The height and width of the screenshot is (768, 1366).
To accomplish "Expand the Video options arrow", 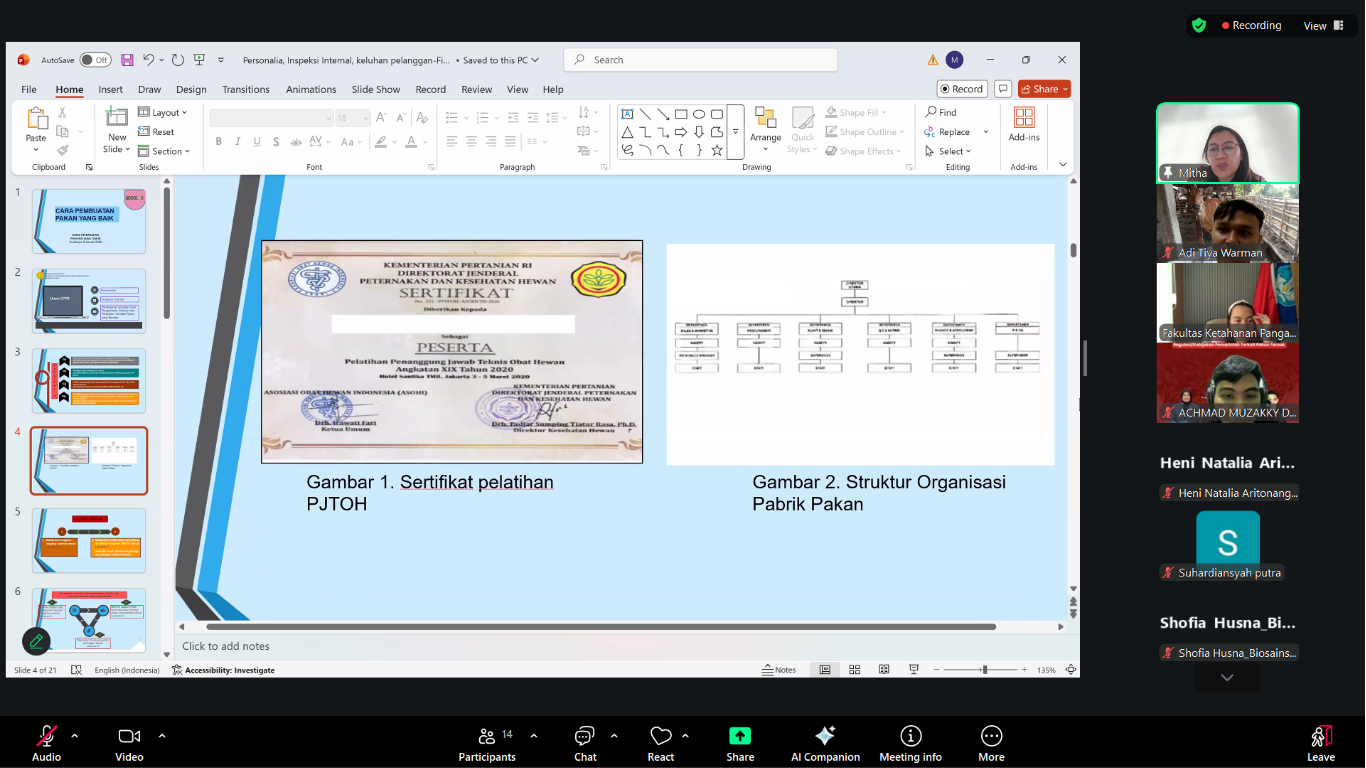I will 162,736.
